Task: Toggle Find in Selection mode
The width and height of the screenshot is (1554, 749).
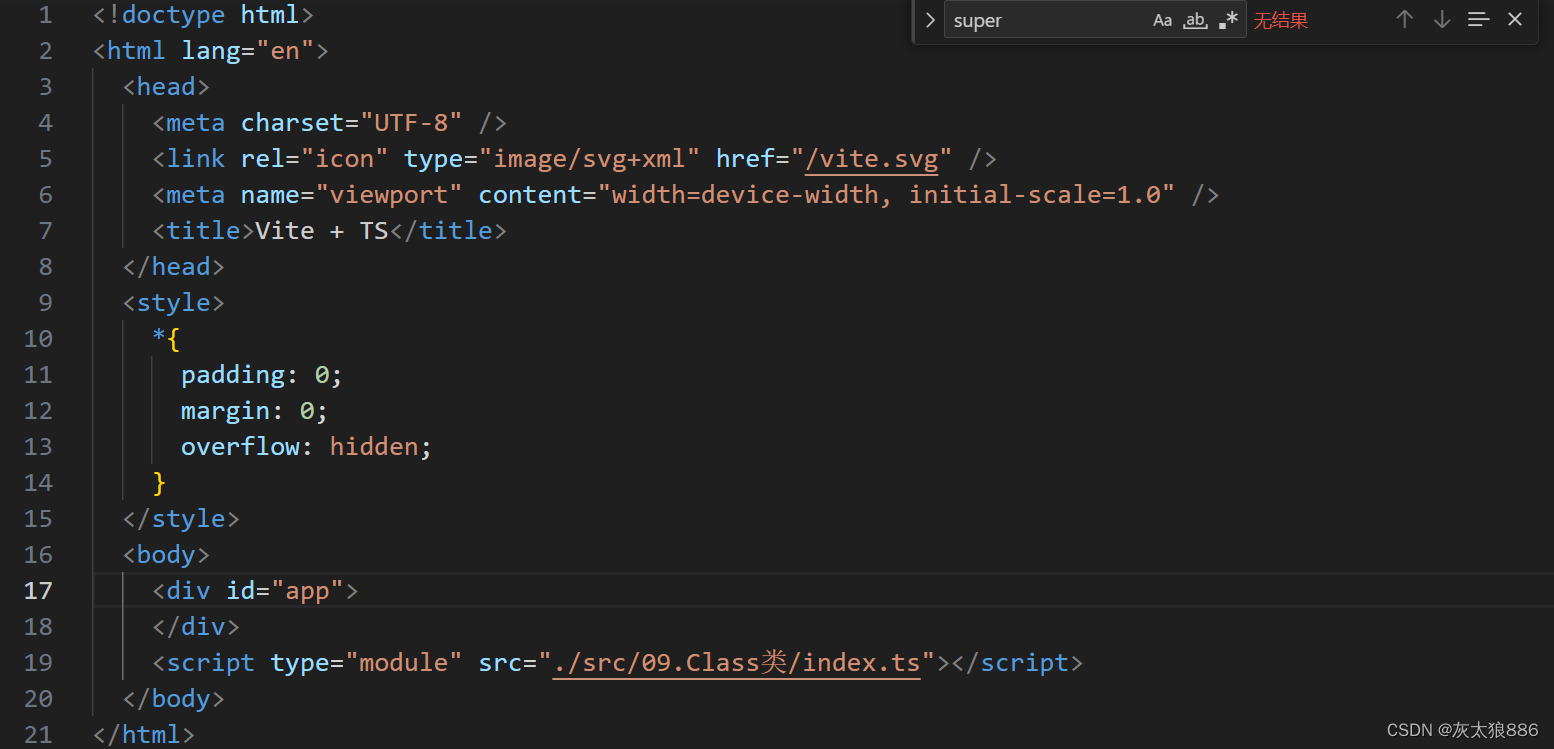Action: (x=1478, y=19)
